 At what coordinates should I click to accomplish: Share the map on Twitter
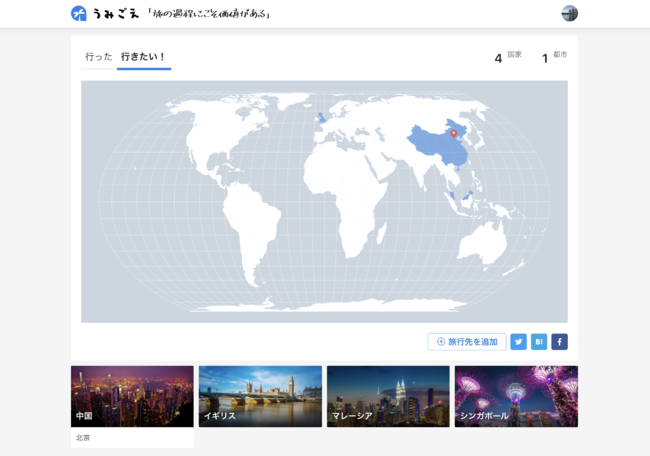tap(518, 342)
